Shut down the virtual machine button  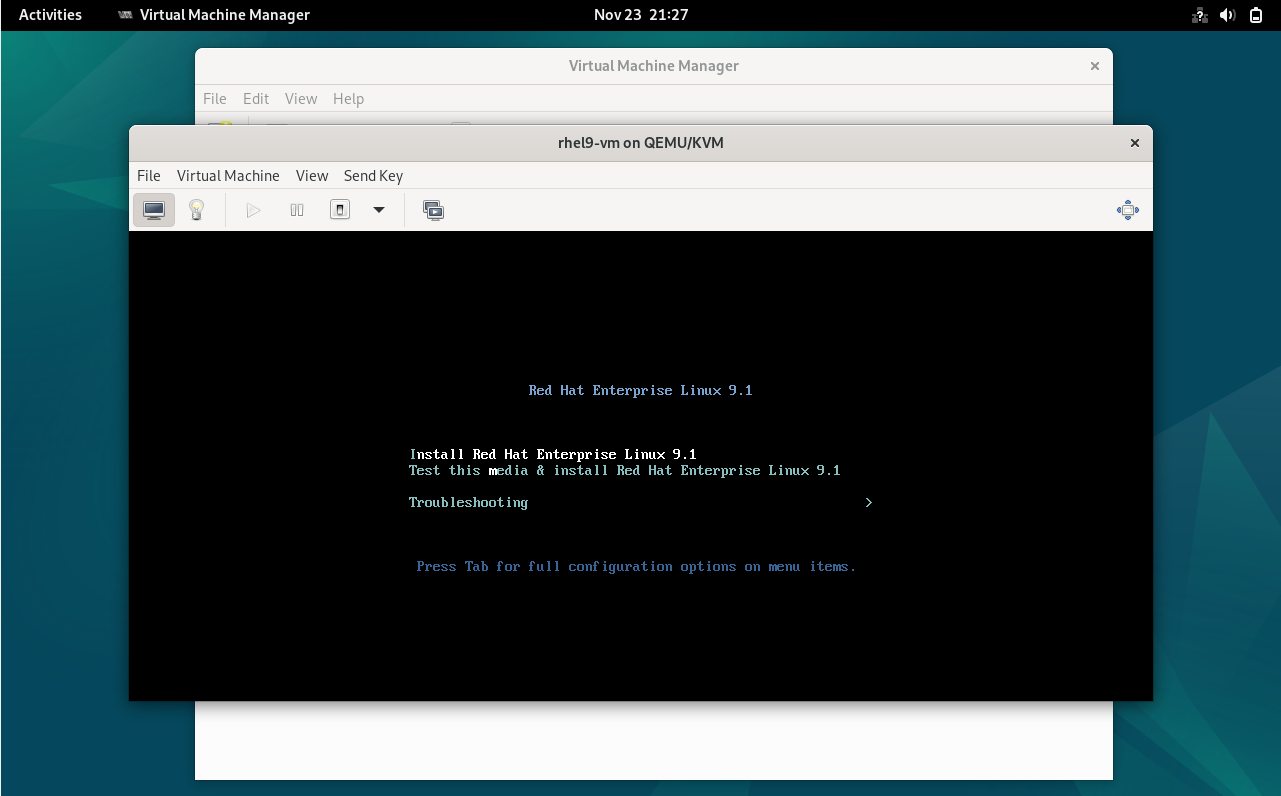click(x=340, y=210)
